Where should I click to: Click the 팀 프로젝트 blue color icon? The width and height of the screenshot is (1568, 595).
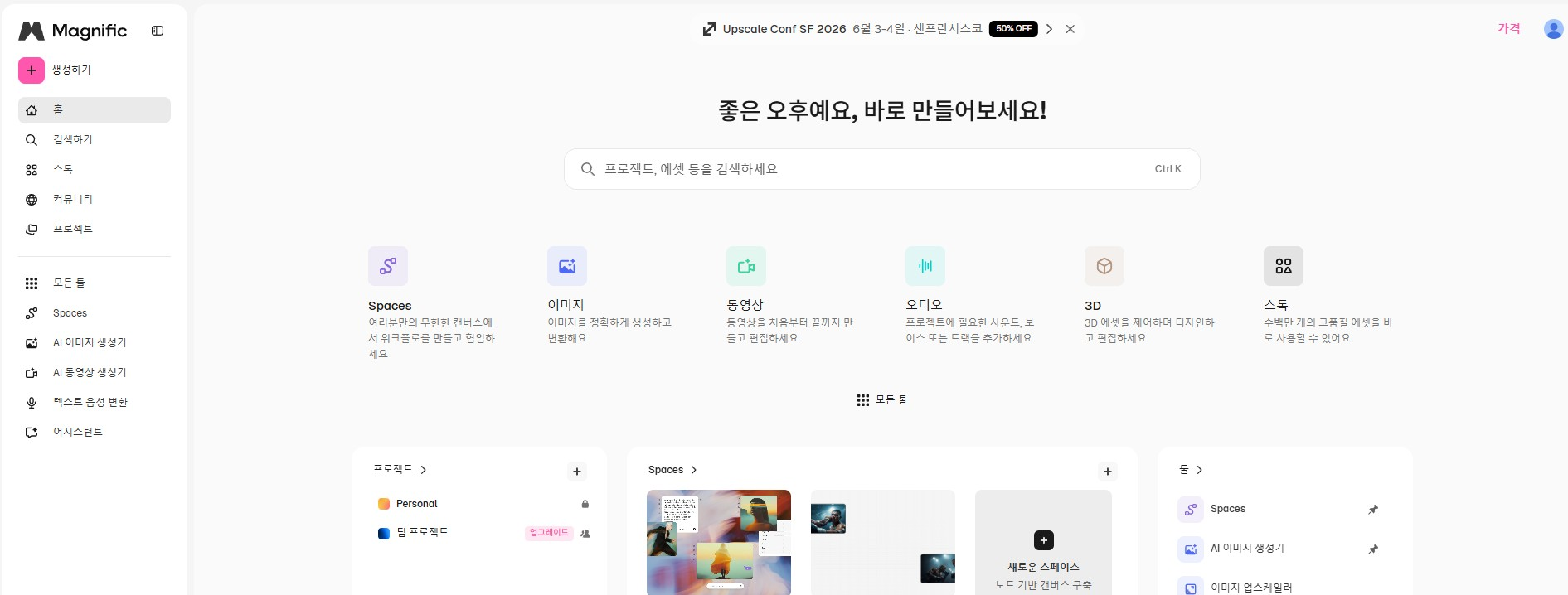click(x=384, y=534)
